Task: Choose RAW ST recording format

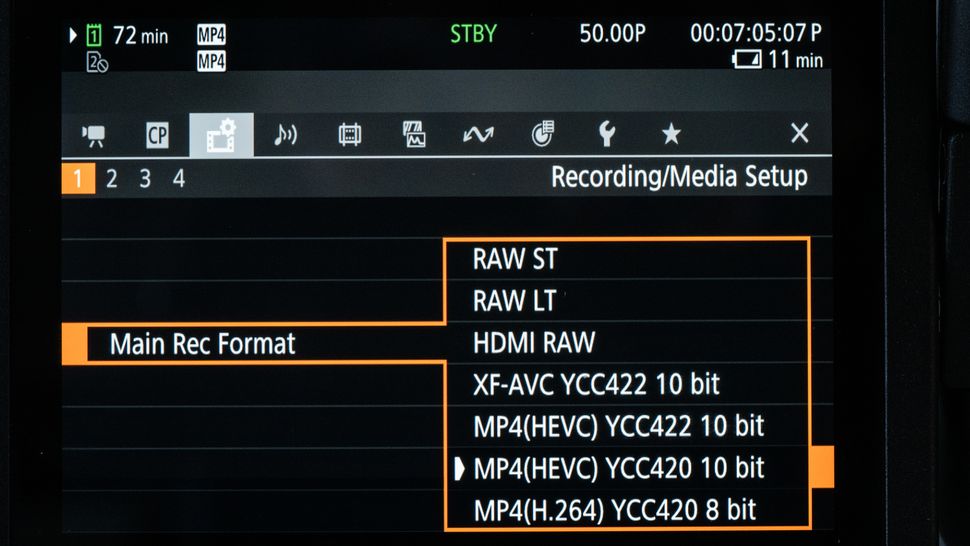Action: (515, 260)
